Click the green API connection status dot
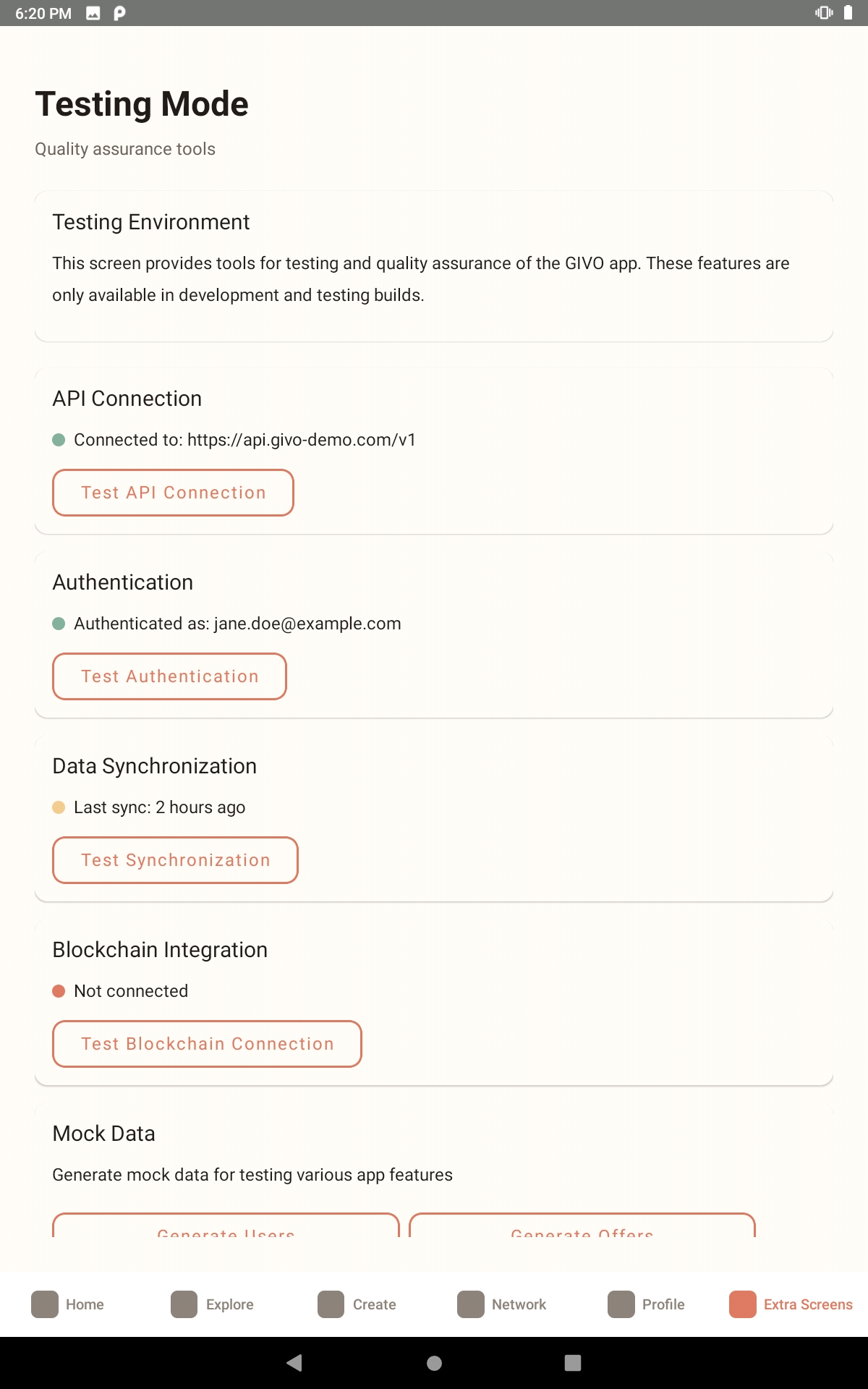 coord(59,440)
